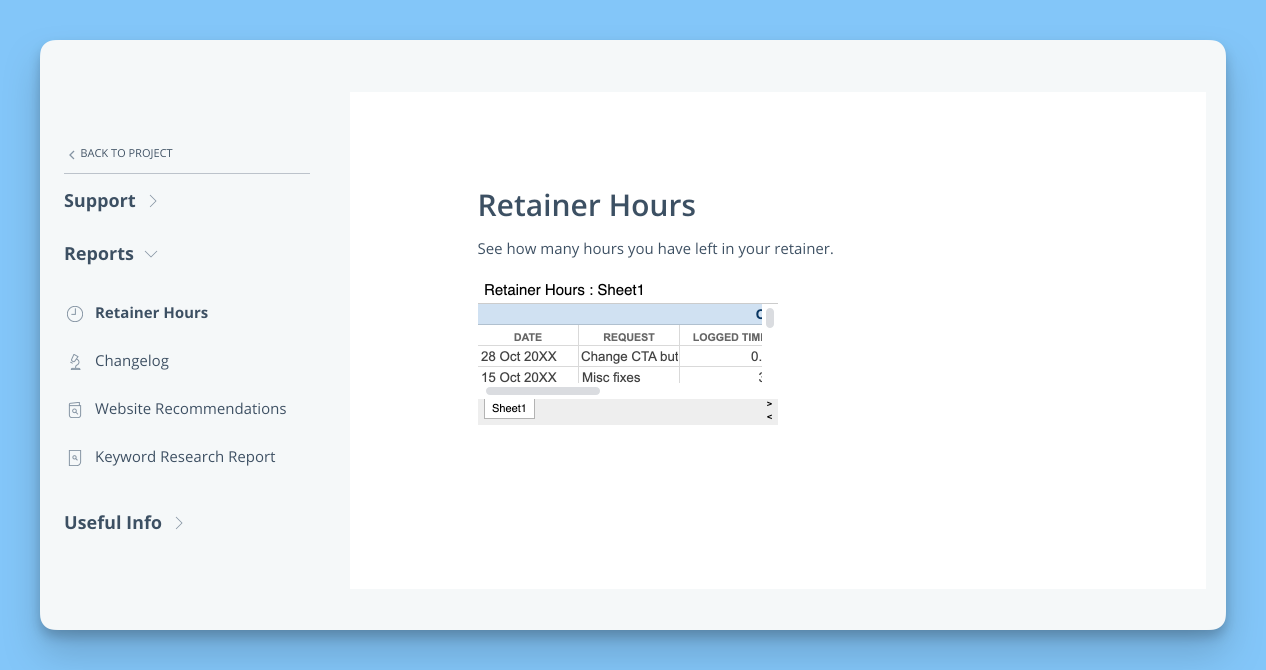Open the Changelog report
Screen dimensions: 1266x670
pyautogui.click(x=132, y=361)
